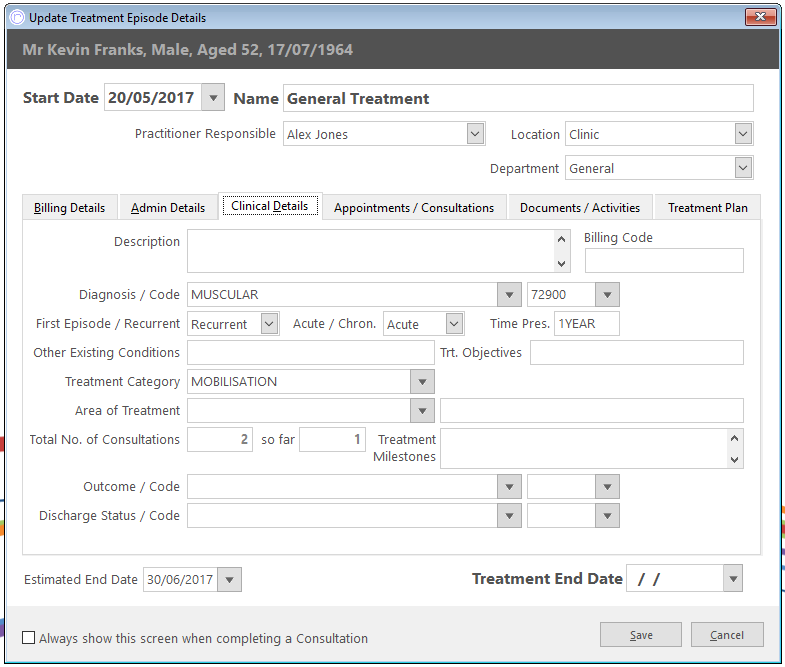Click the Treatment End Date field

tap(675, 578)
